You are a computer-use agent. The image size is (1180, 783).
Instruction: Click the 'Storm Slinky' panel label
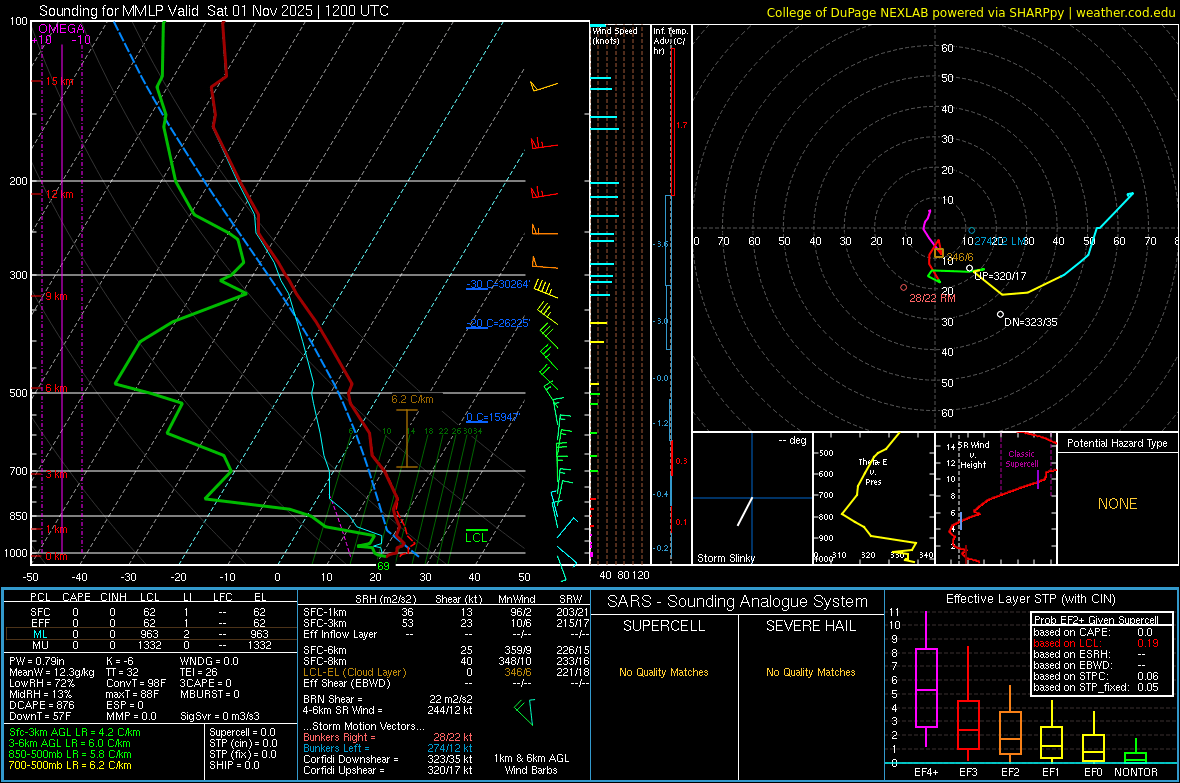(x=726, y=558)
